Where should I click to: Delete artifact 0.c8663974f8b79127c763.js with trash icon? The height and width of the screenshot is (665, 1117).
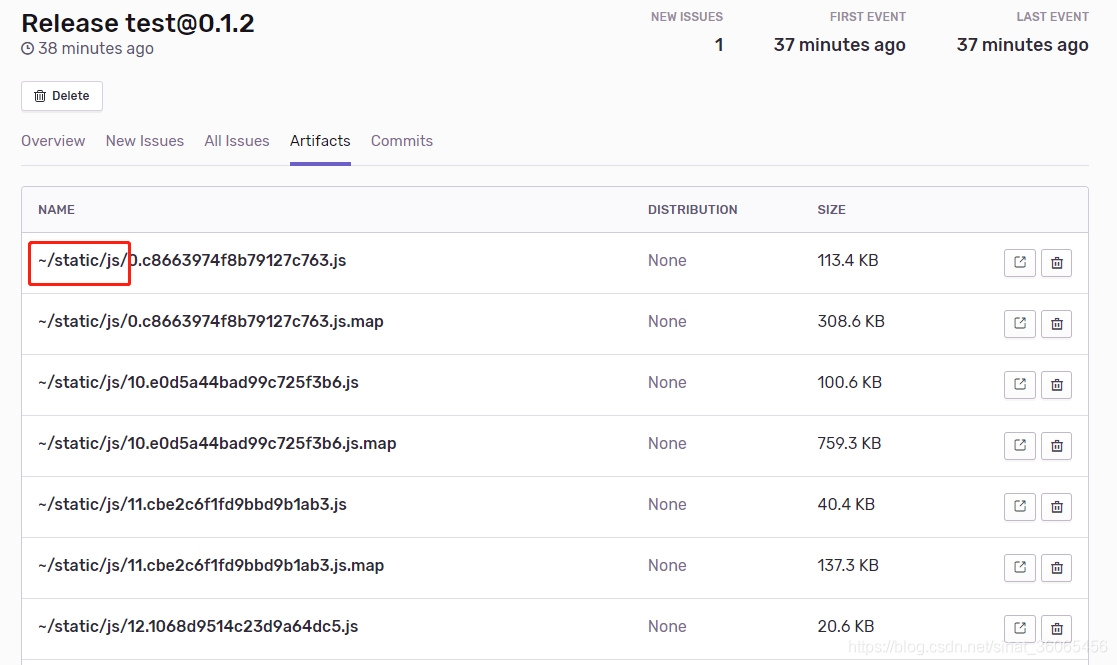(x=1056, y=263)
